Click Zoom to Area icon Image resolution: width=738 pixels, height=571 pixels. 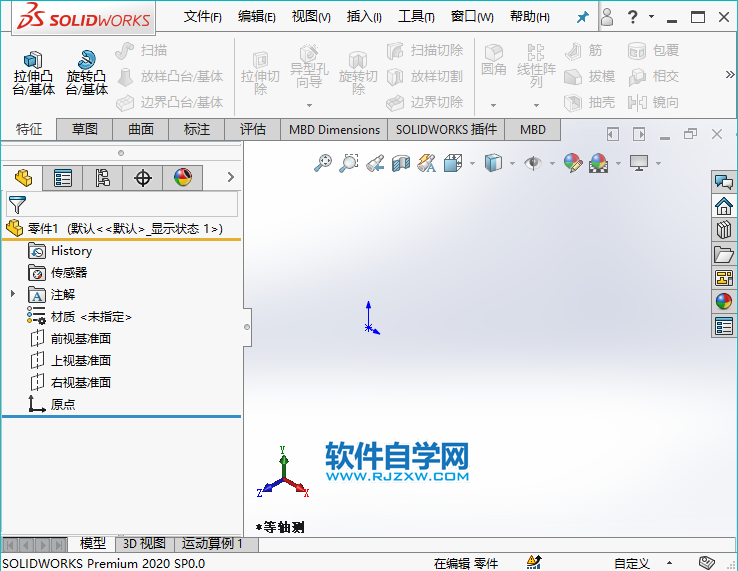coord(349,163)
